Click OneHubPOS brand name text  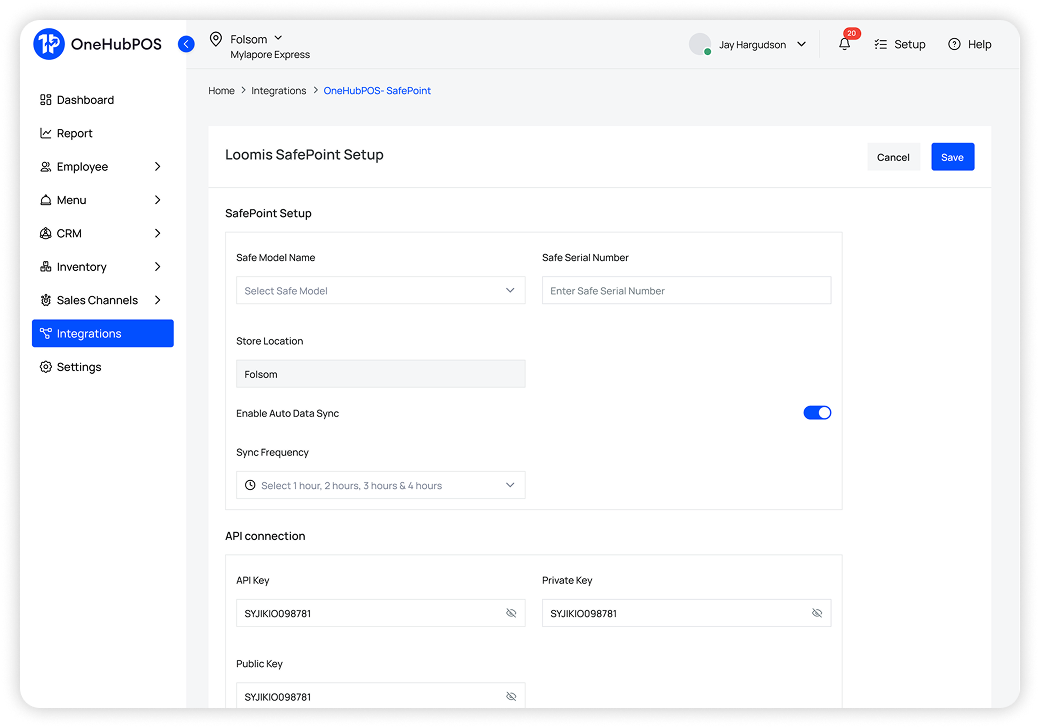[116, 44]
